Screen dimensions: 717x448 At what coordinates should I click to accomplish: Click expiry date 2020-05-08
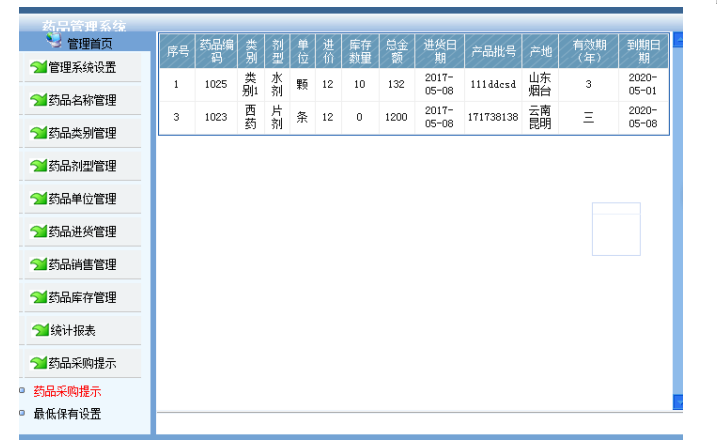[x=643, y=117]
